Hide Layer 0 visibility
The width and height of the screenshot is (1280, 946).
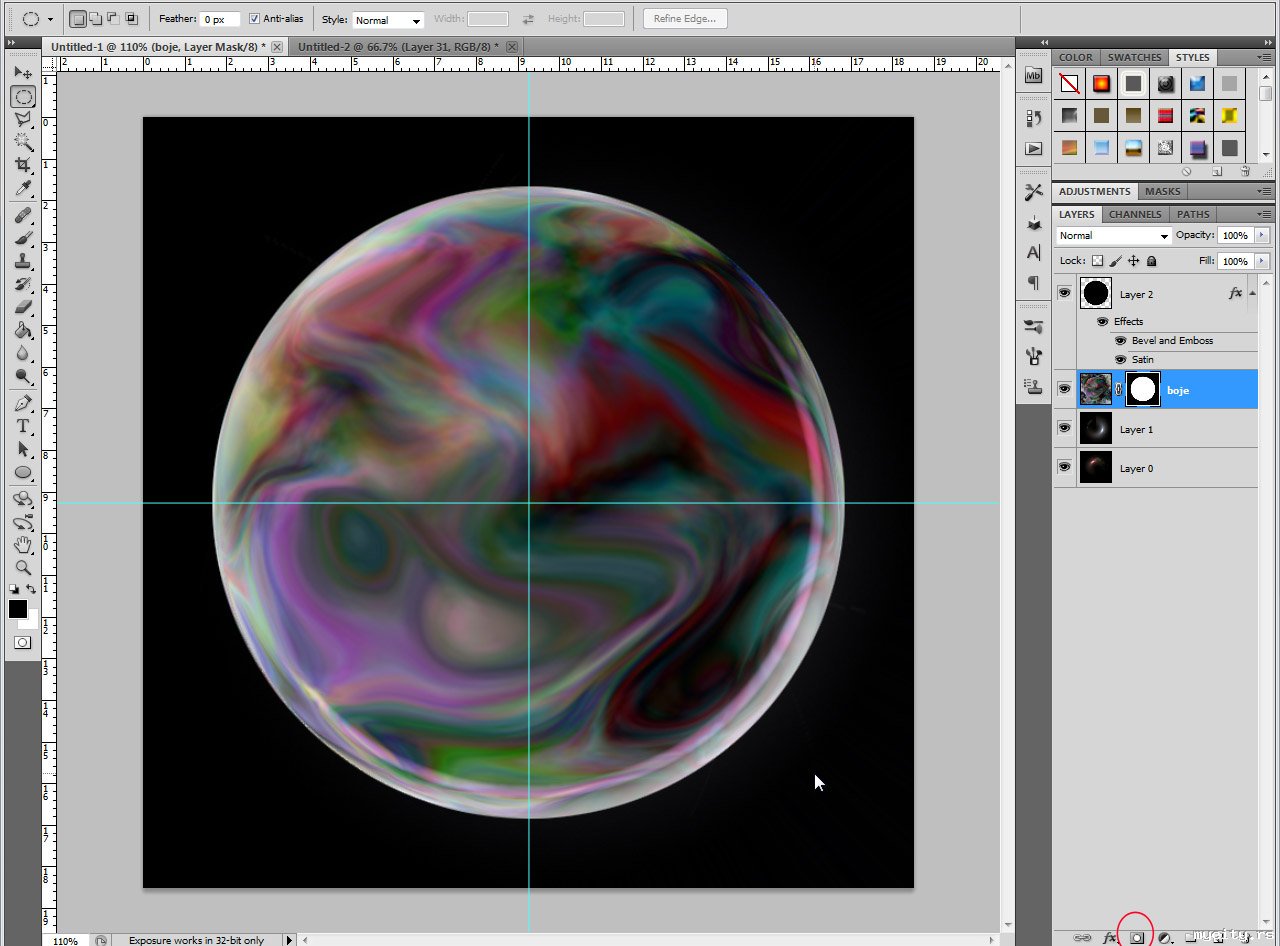pyautogui.click(x=1064, y=468)
